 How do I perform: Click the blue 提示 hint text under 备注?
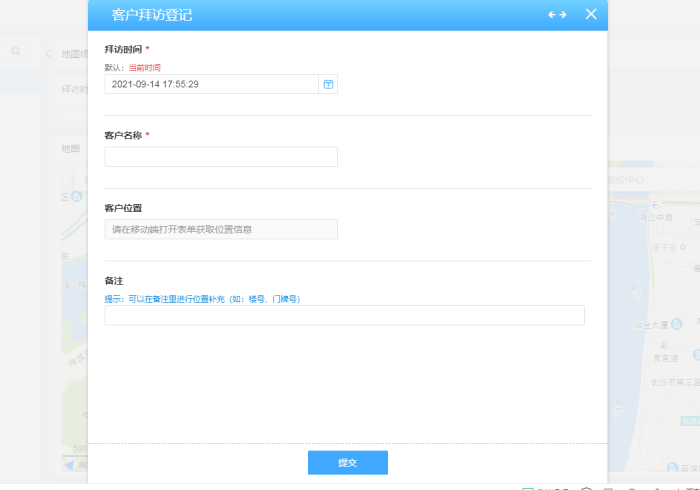tap(202, 299)
